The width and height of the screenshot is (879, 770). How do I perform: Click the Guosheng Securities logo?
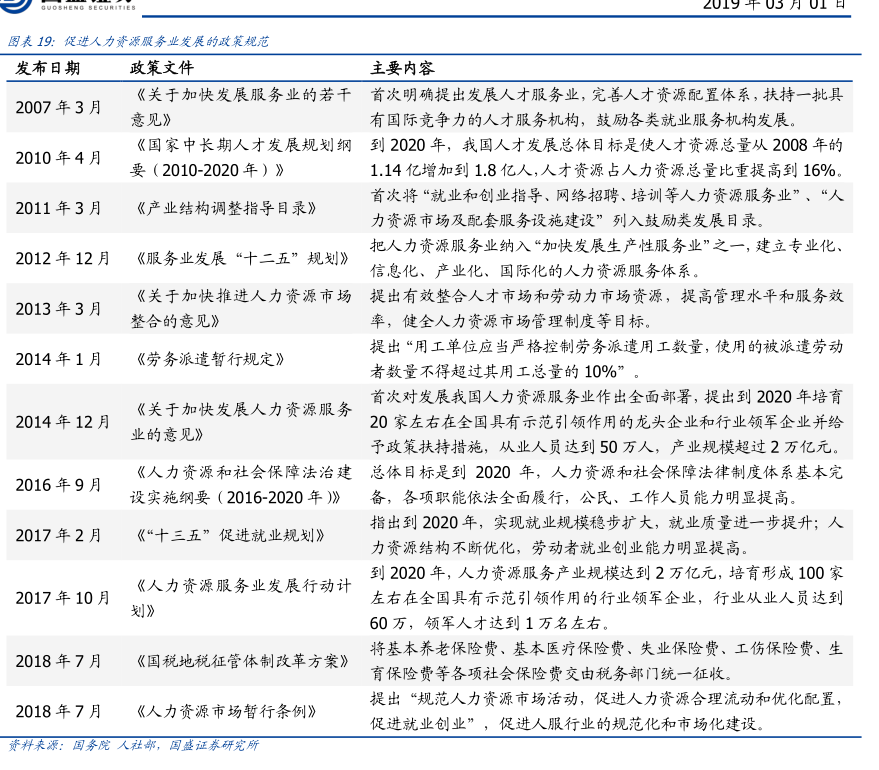72,5
